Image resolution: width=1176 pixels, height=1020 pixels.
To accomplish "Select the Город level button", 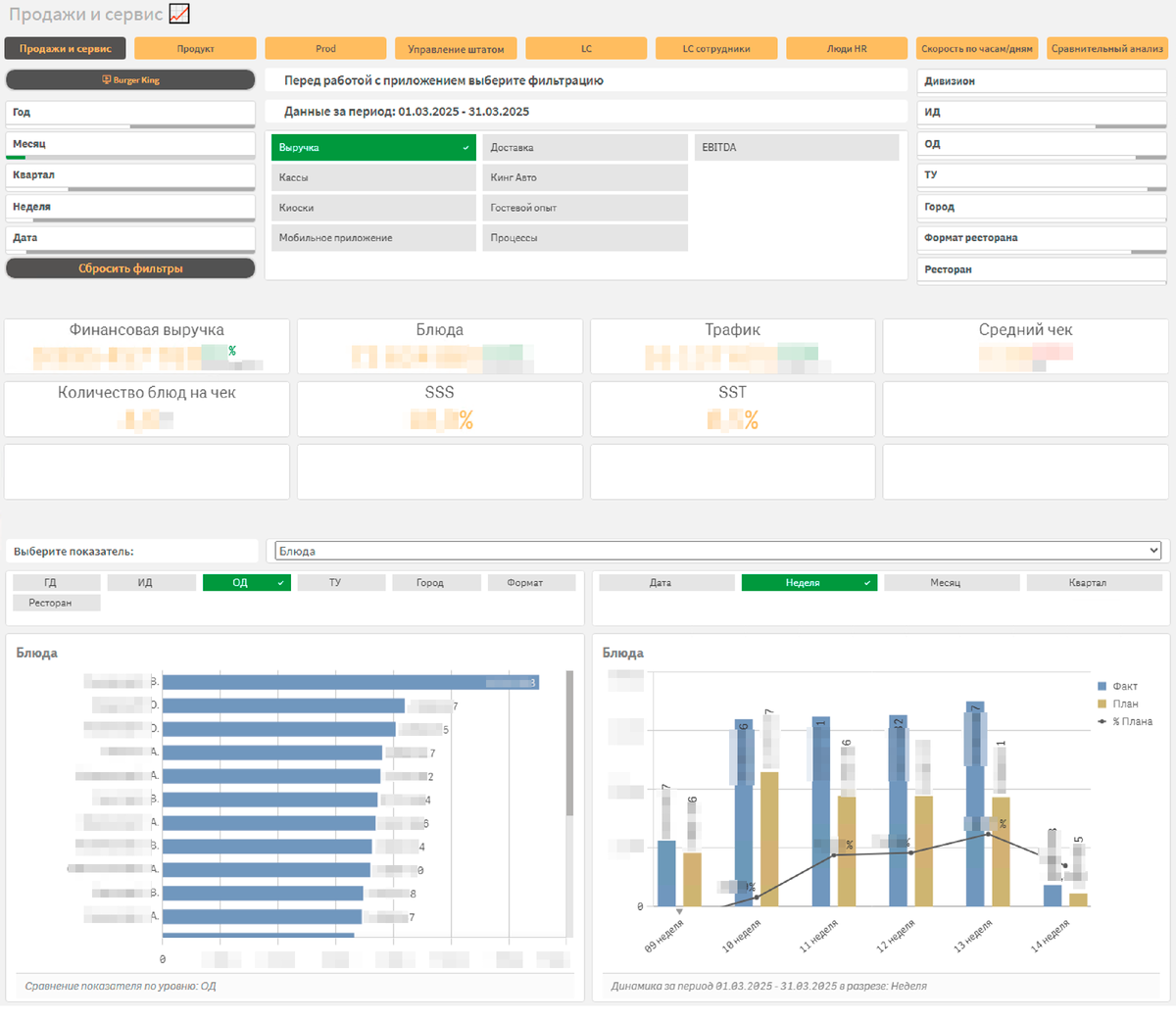I will (x=437, y=582).
